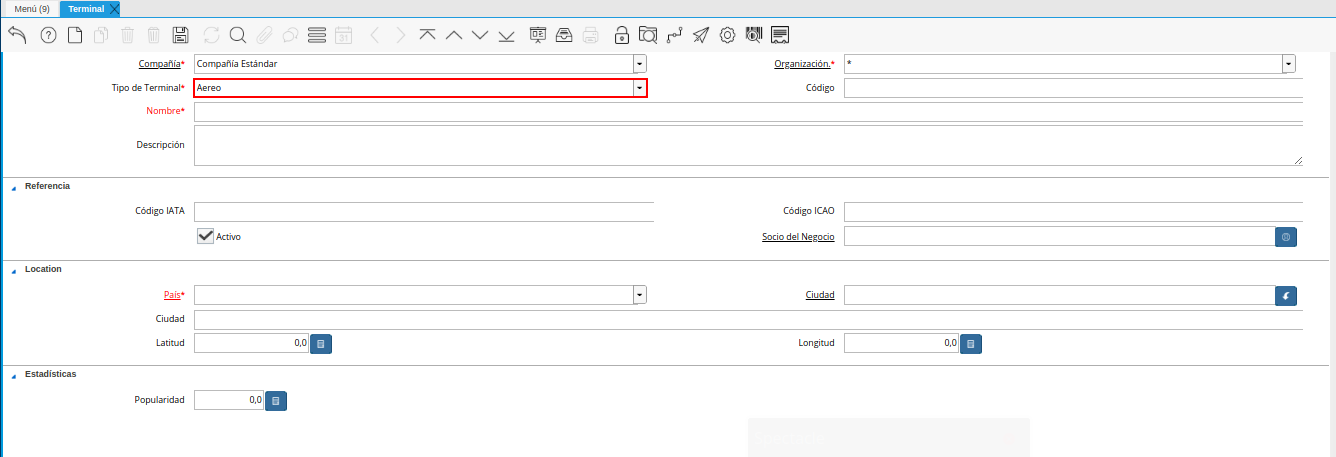1336x457 pixels.
Task: Open the Compañía dropdown arrow
Action: pyautogui.click(x=640, y=64)
